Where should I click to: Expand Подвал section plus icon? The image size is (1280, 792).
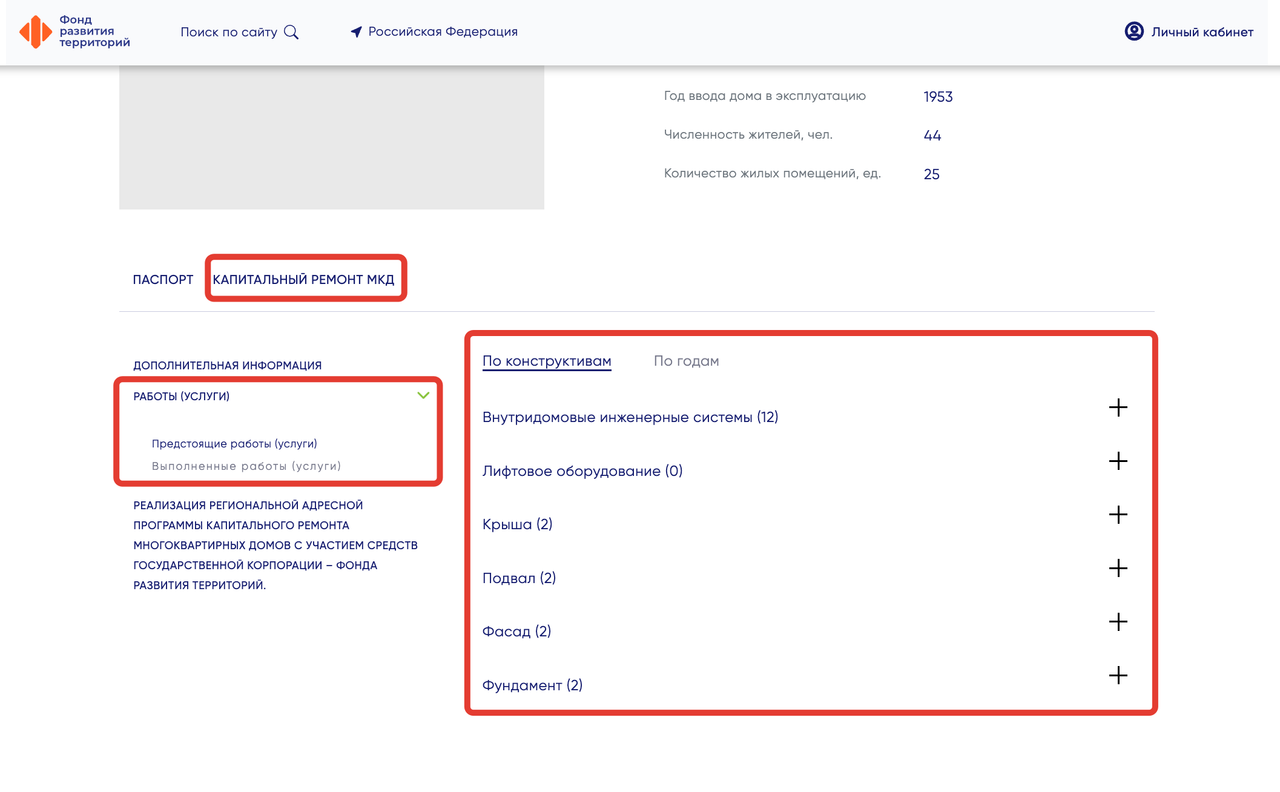coord(1118,568)
